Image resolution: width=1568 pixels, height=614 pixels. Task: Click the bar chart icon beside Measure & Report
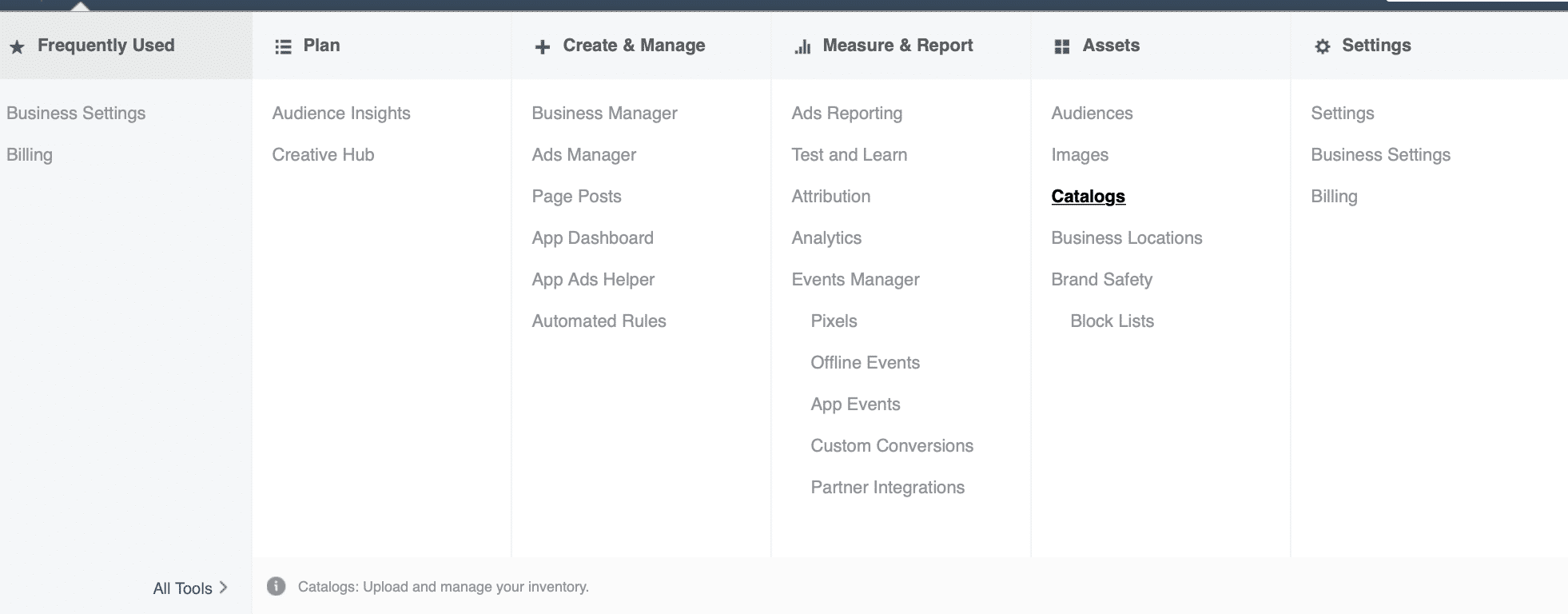[x=802, y=47]
